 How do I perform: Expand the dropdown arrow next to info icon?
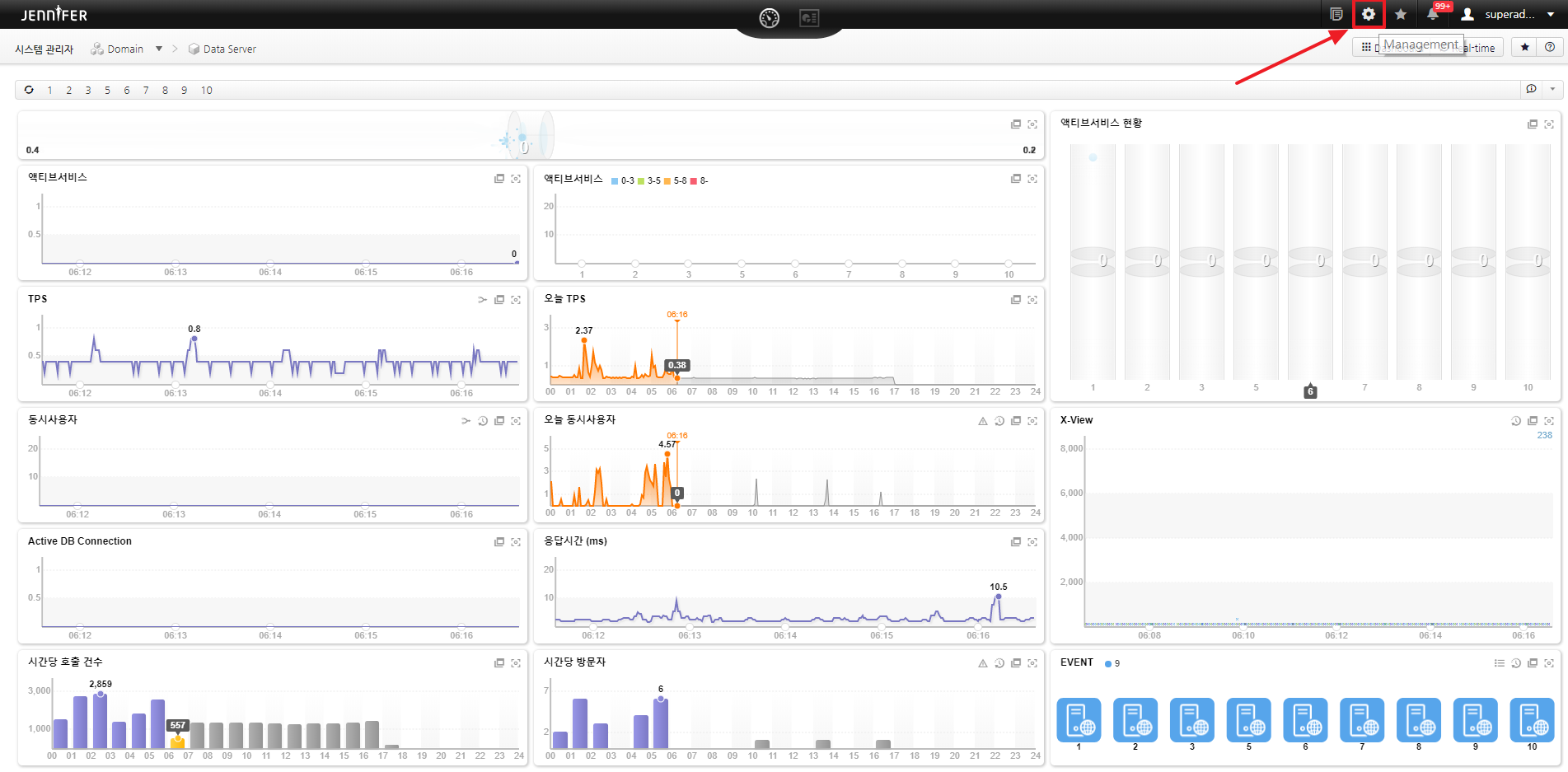pos(1552,89)
